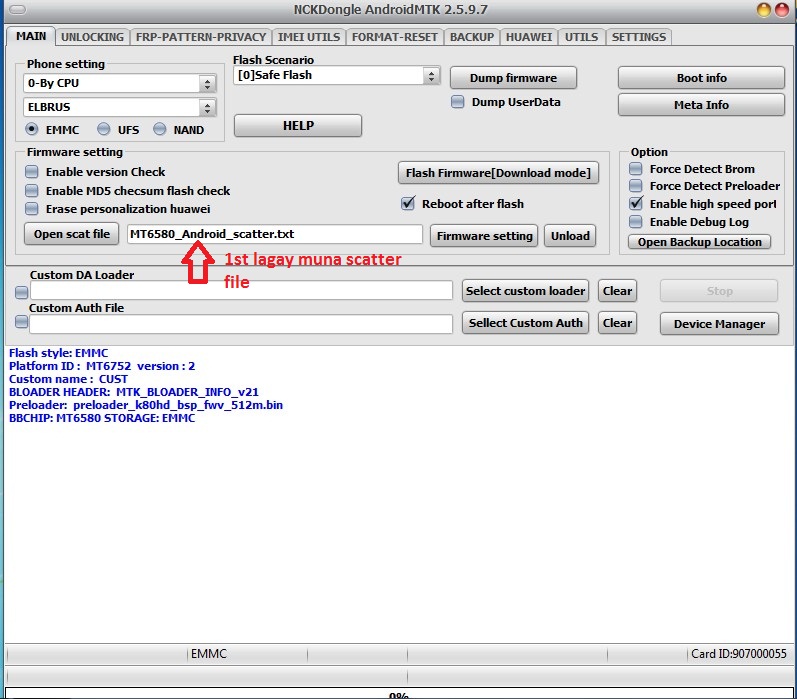Image resolution: width=797 pixels, height=699 pixels.
Task: Open Backup Location button
Action: [699, 242]
